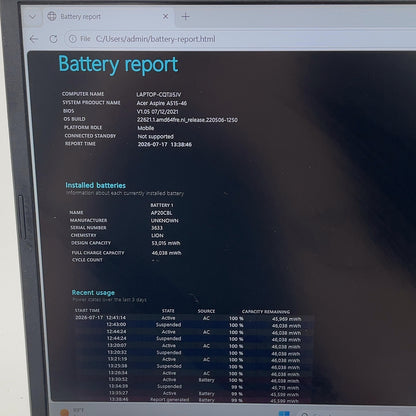Select the "OS BUILD" label
The width and height of the screenshot is (416, 416).
74,119
